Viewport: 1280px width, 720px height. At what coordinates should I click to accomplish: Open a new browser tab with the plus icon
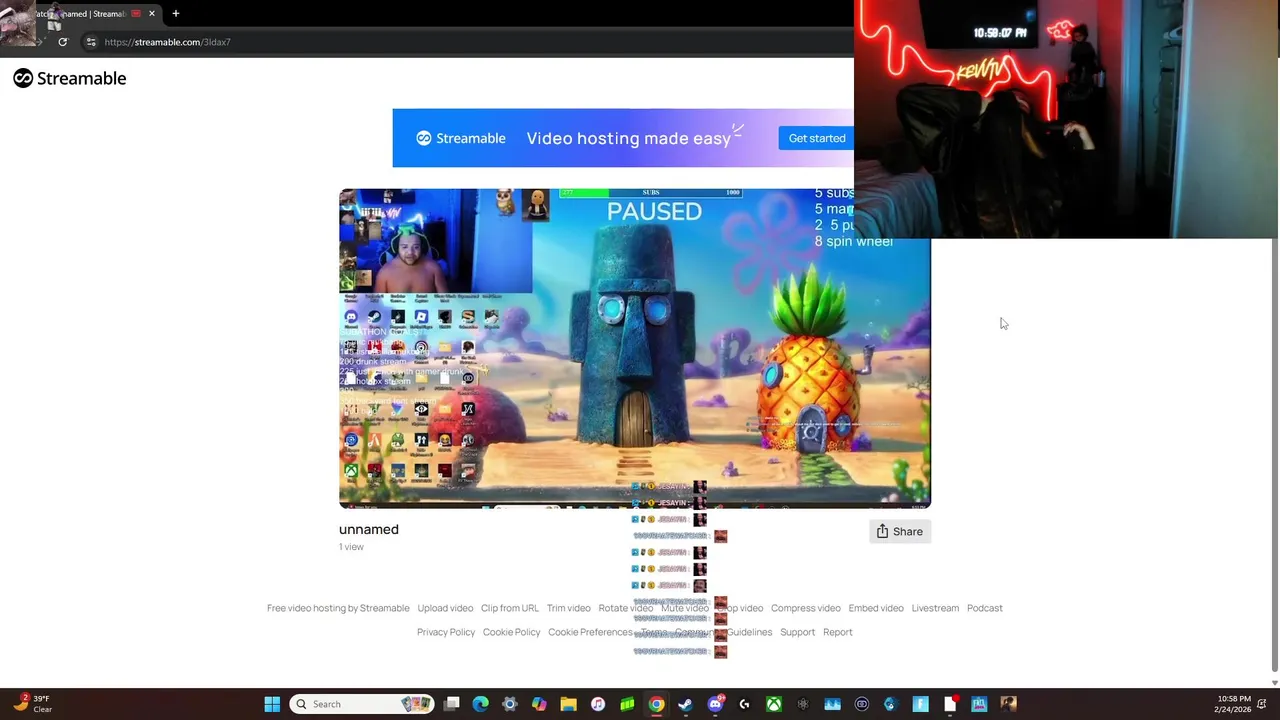[x=175, y=13]
